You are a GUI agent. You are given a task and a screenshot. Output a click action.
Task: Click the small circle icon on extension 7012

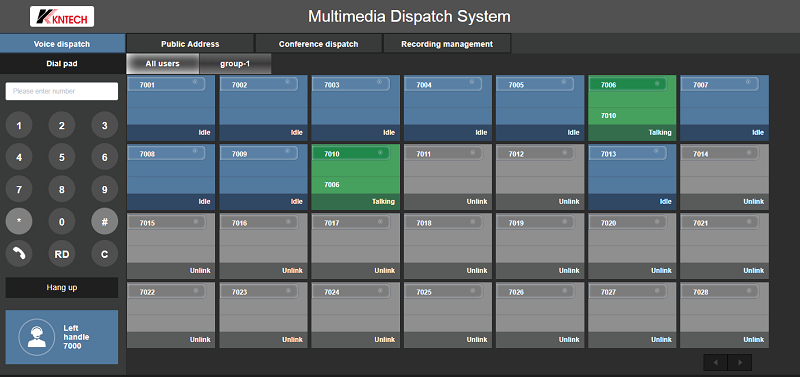coord(564,152)
